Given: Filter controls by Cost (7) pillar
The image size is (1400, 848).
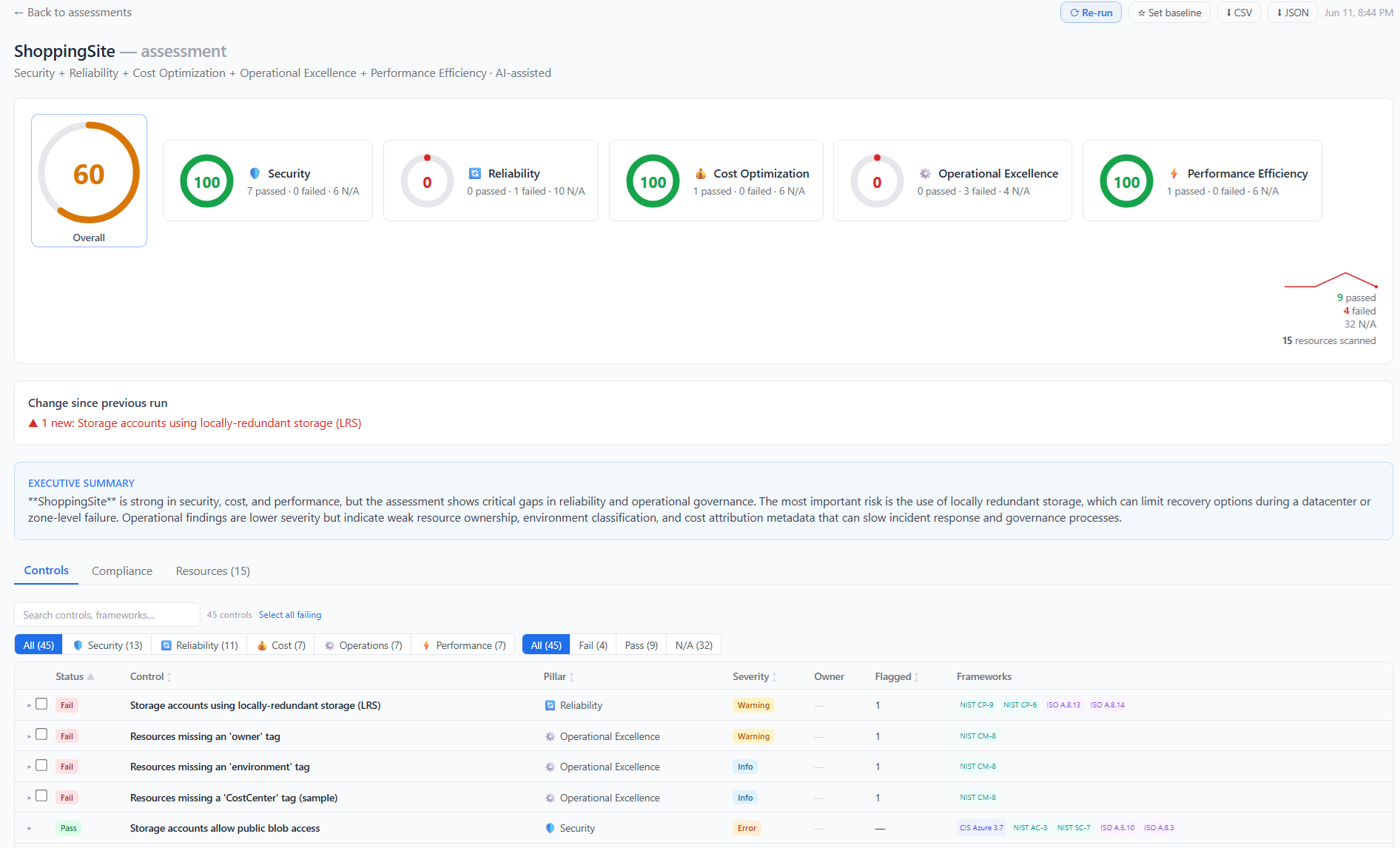Looking at the screenshot, I should click(281, 645).
